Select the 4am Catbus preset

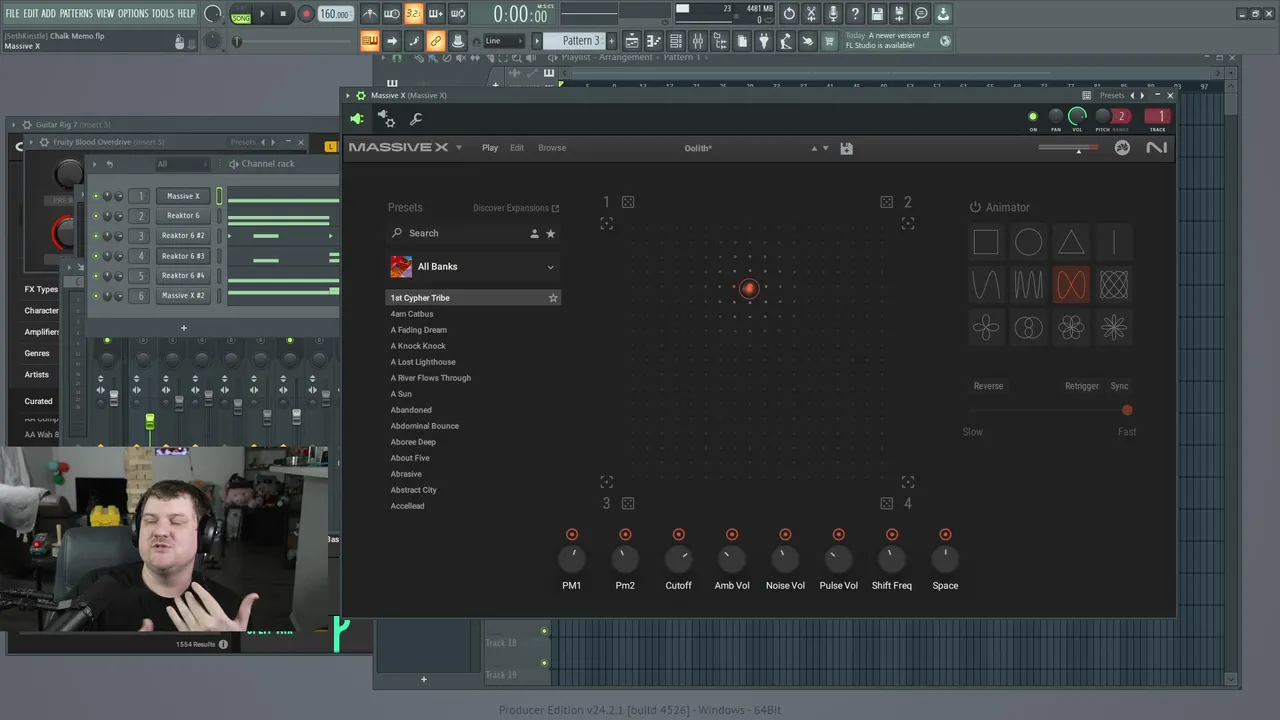pyautogui.click(x=412, y=314)
